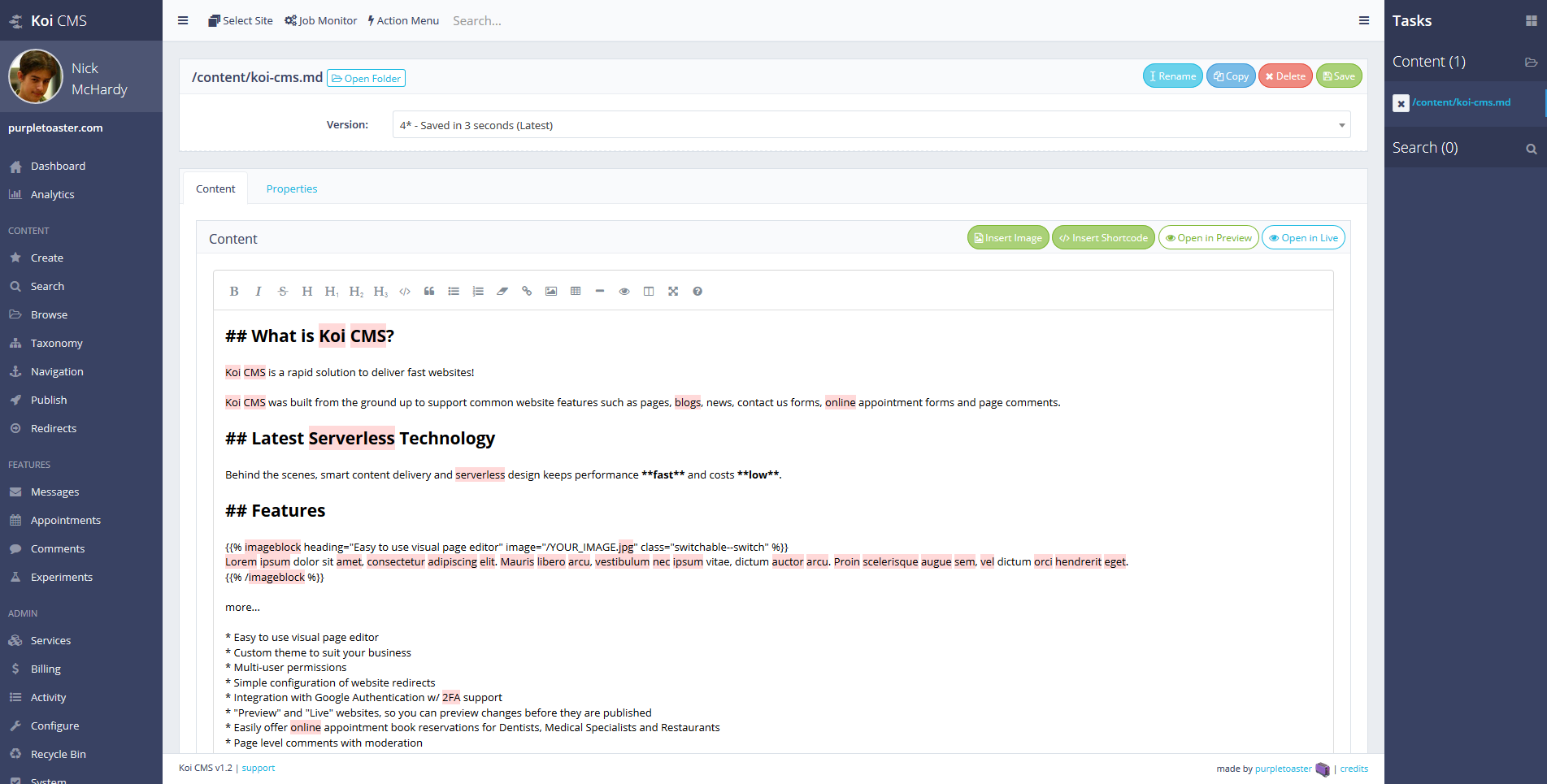This screenshot has width=1547, height=784.
Task: Open the support link in footer
Action: coord(259,768)
